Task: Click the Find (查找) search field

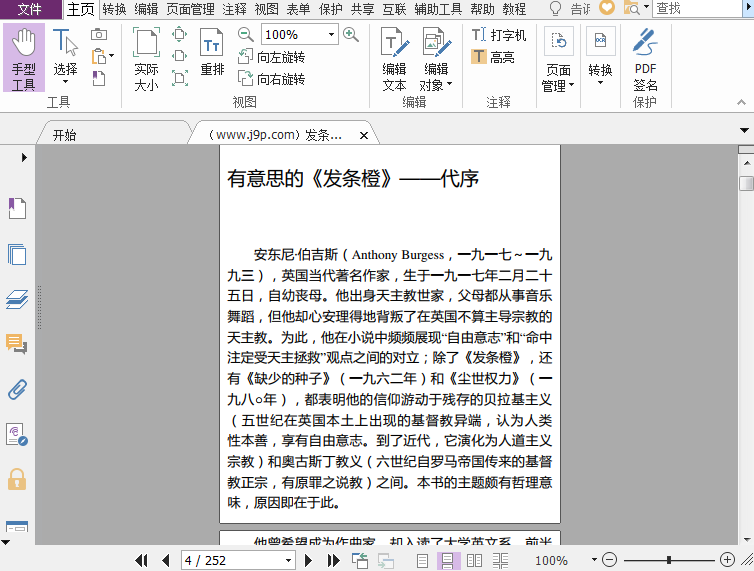Action: point(697,9)
